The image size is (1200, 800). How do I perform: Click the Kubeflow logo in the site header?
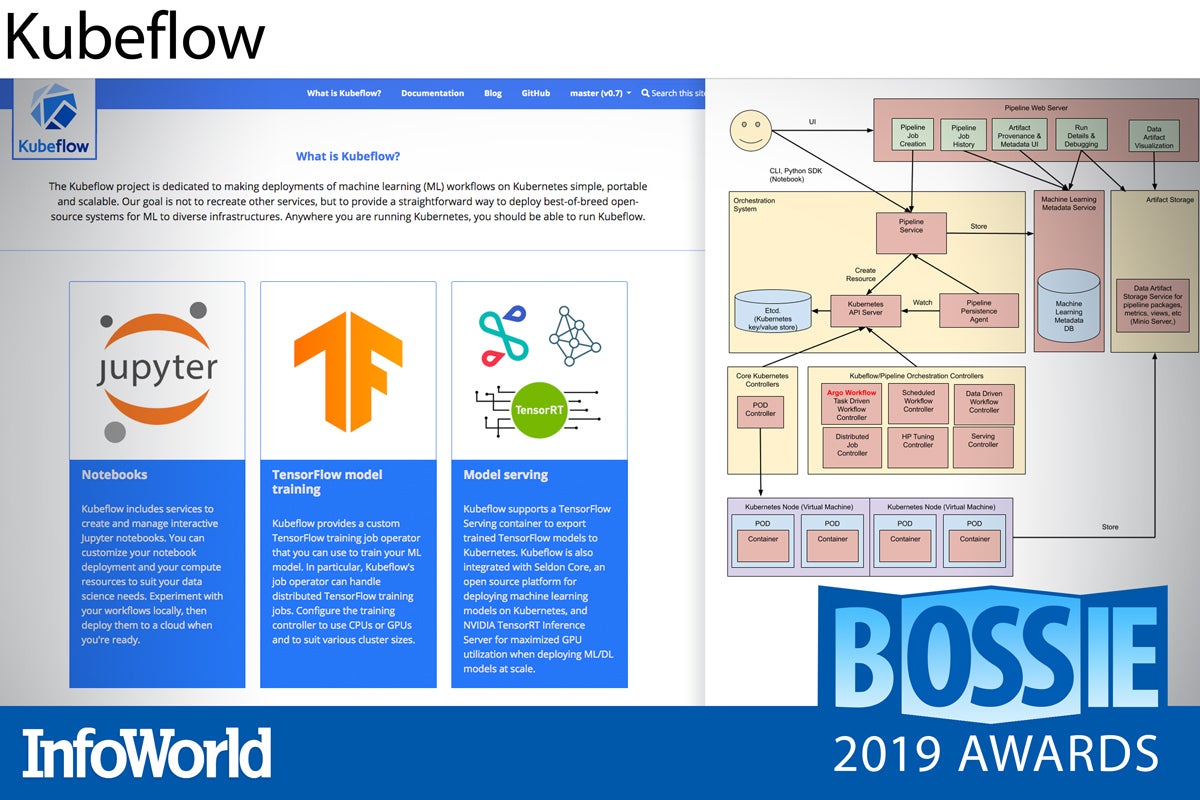pos(53,119)
